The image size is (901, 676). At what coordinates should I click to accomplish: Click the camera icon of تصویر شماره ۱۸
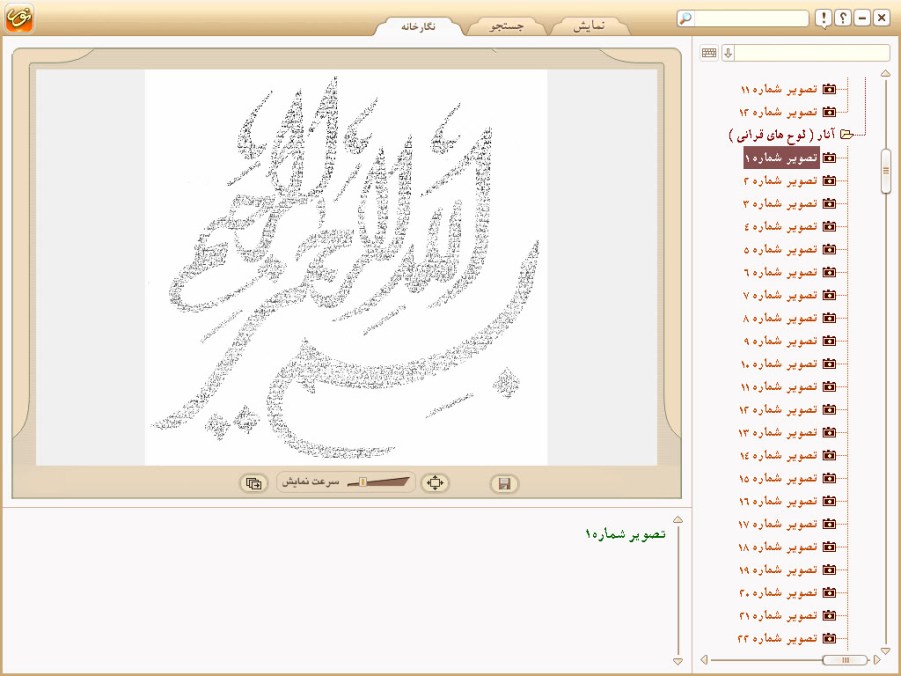click(829, 547)
